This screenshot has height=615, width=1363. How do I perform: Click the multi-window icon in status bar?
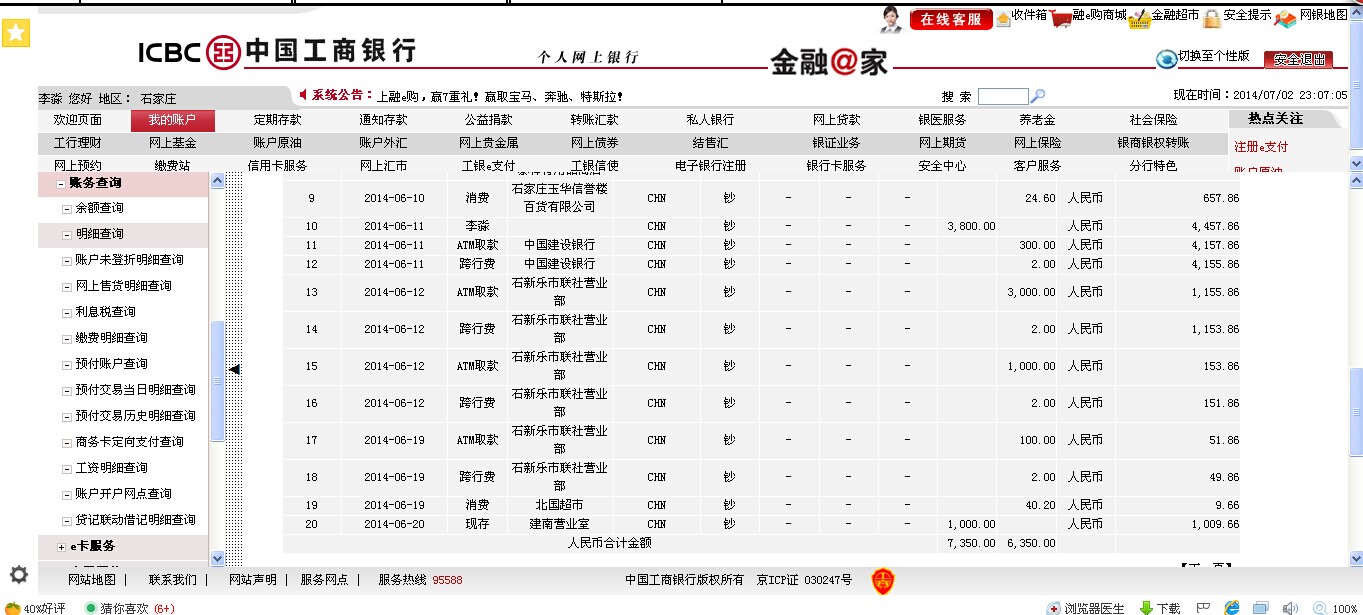pyautogui.click(x=1261, y=607)
